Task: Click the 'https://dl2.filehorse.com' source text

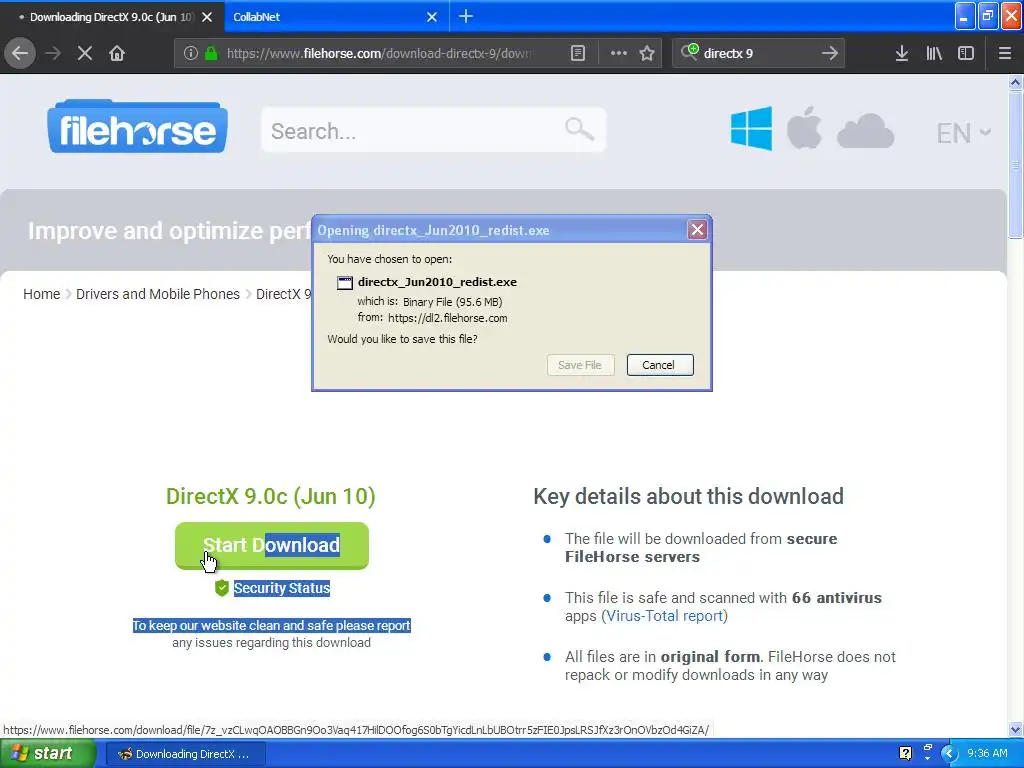Action: (x=447, y=318)
